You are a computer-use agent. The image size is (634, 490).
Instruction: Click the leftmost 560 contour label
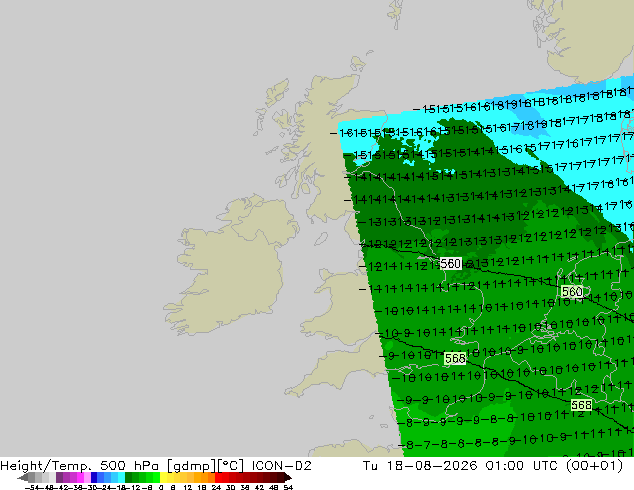[450, 264]
